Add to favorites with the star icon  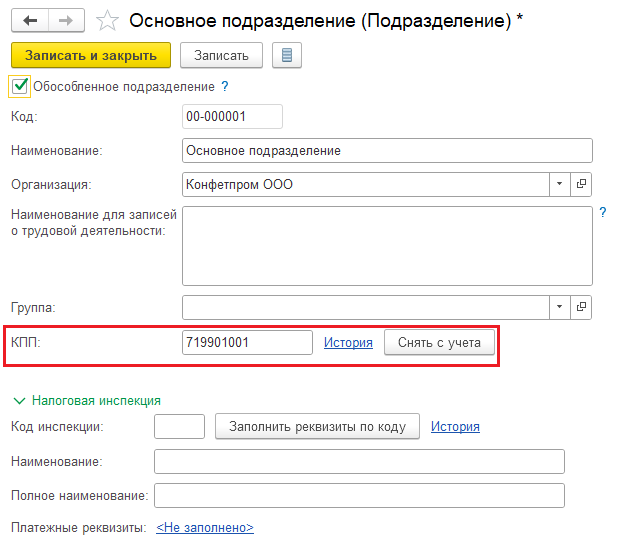coord(107,21)
